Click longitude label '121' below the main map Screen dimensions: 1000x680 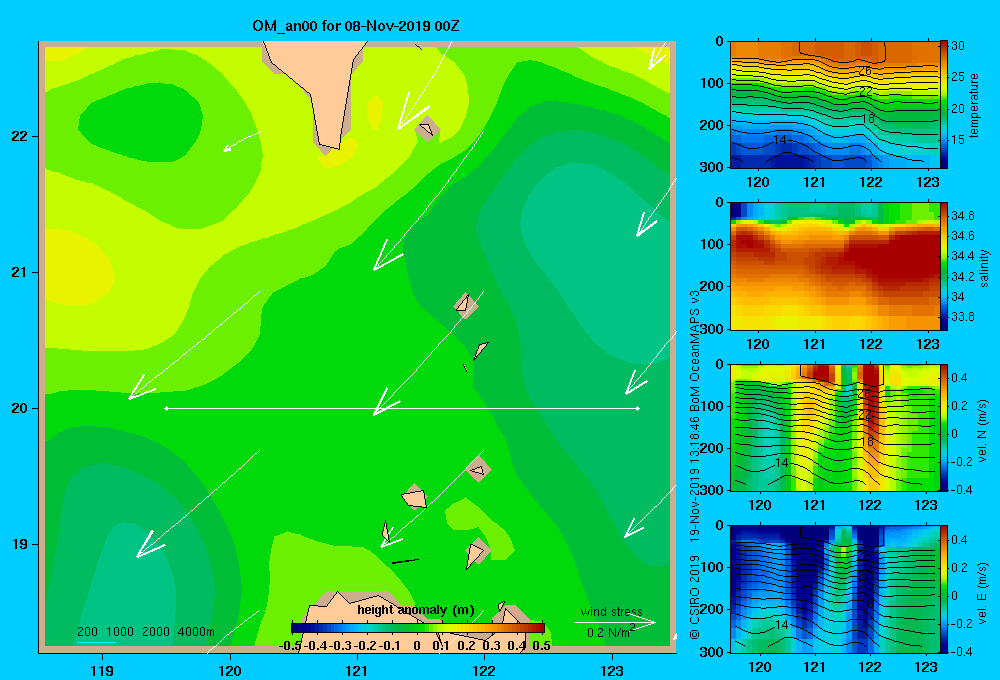coord(357,670)
